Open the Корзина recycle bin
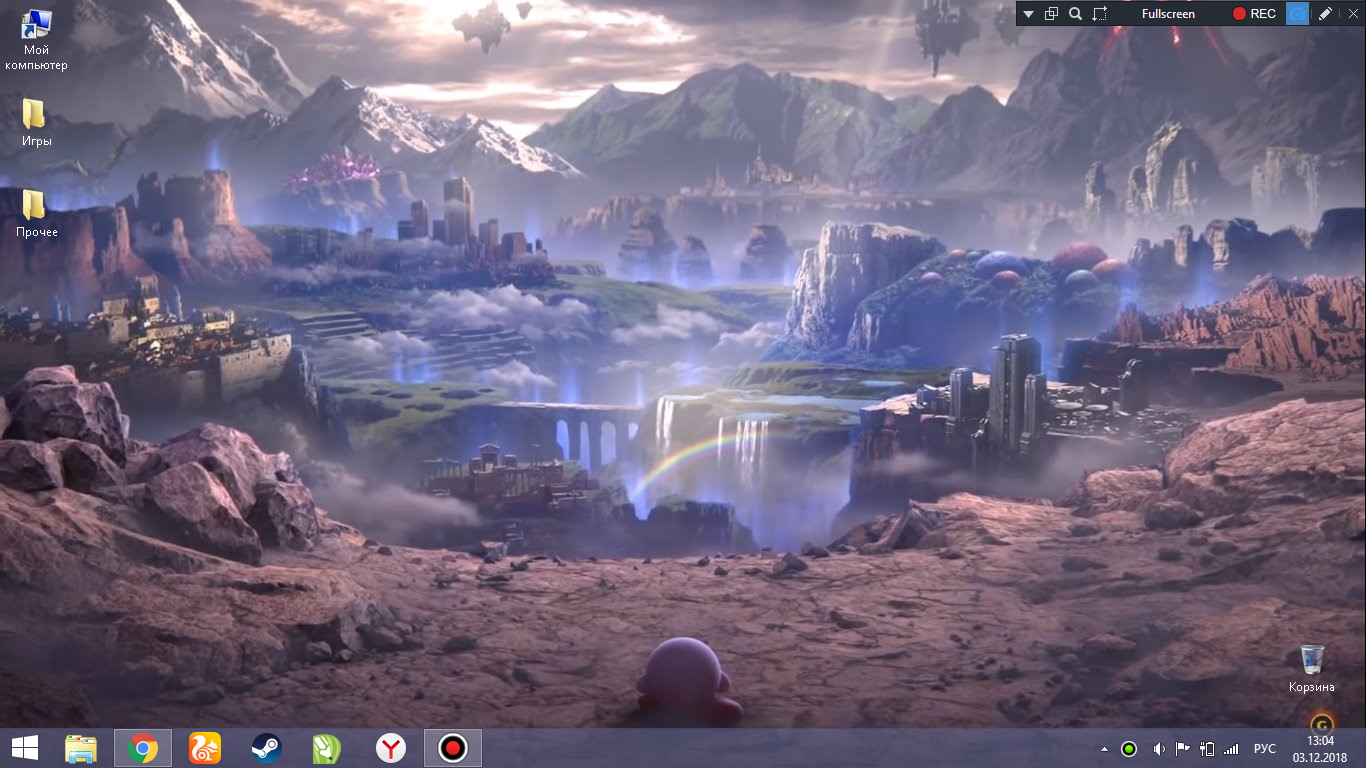Screen dimensions: 1366x768 coord(1312,668)
